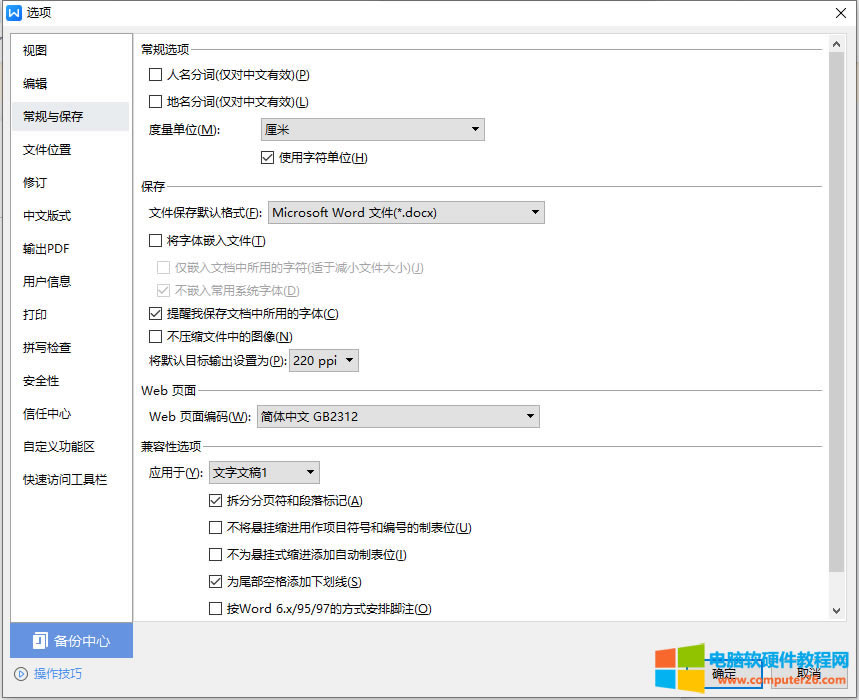Screen dimensions: 859x700
Task: Expand Web 页面编码 dropdown list
Action: [x=397, y=416]
